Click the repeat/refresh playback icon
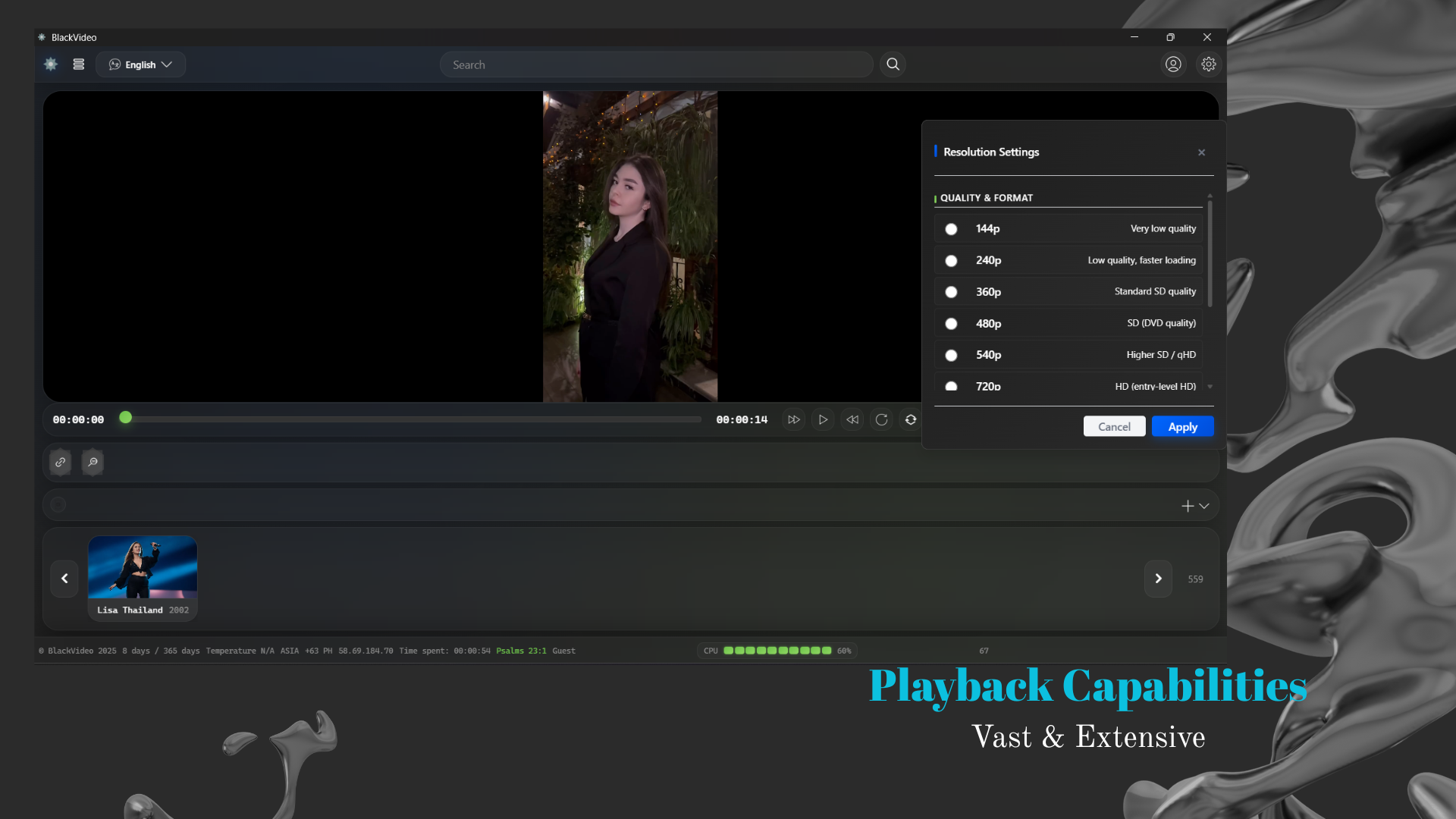Image resolution: width=1456 pixels, height=819 pixels. [x=882, y=419]
